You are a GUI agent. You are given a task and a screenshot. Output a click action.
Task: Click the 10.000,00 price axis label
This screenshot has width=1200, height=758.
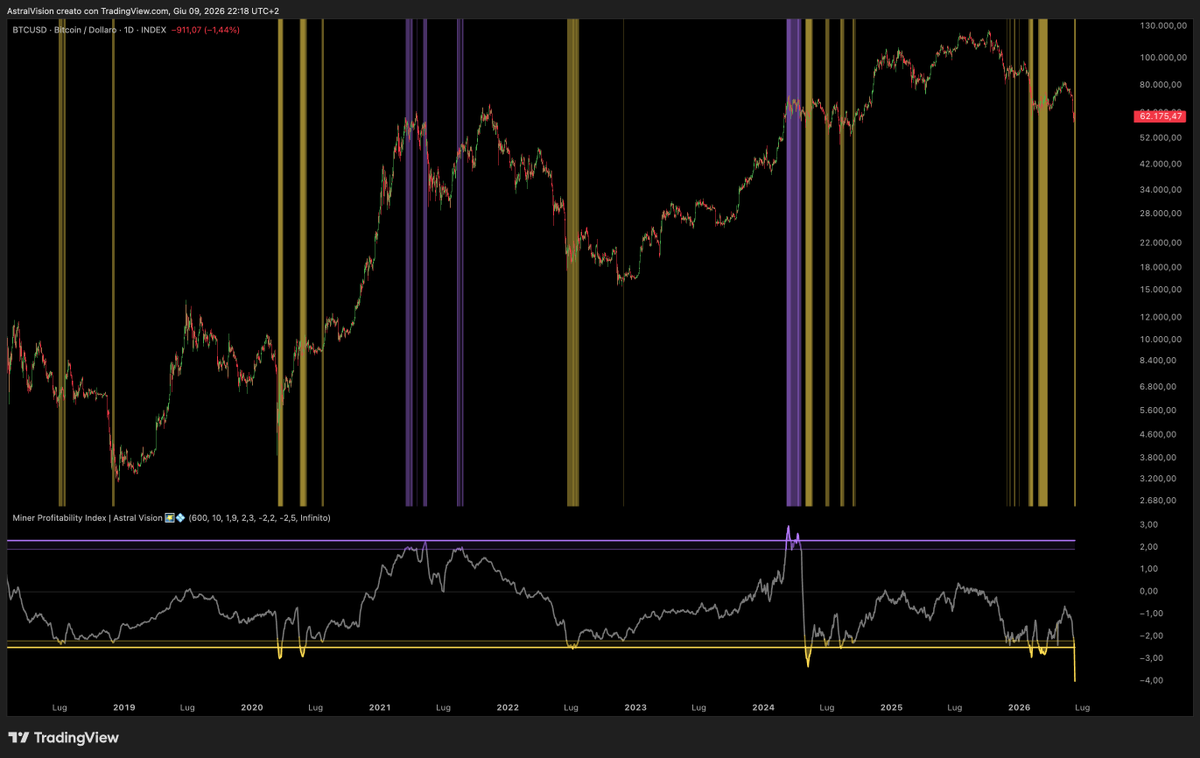point(1162,340)
